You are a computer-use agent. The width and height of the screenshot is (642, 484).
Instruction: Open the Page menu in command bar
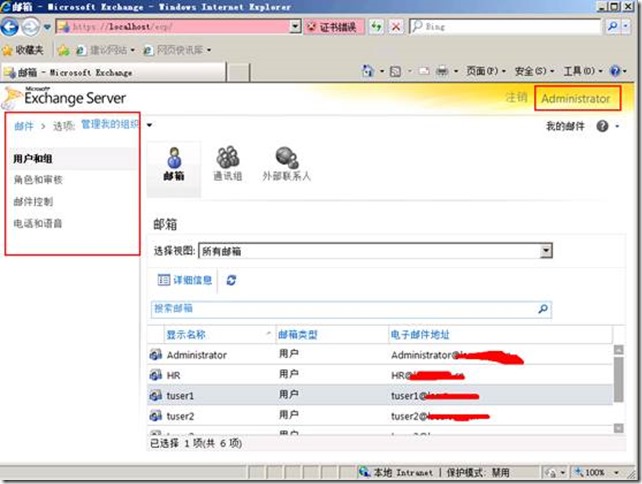(x=486, y=71)
